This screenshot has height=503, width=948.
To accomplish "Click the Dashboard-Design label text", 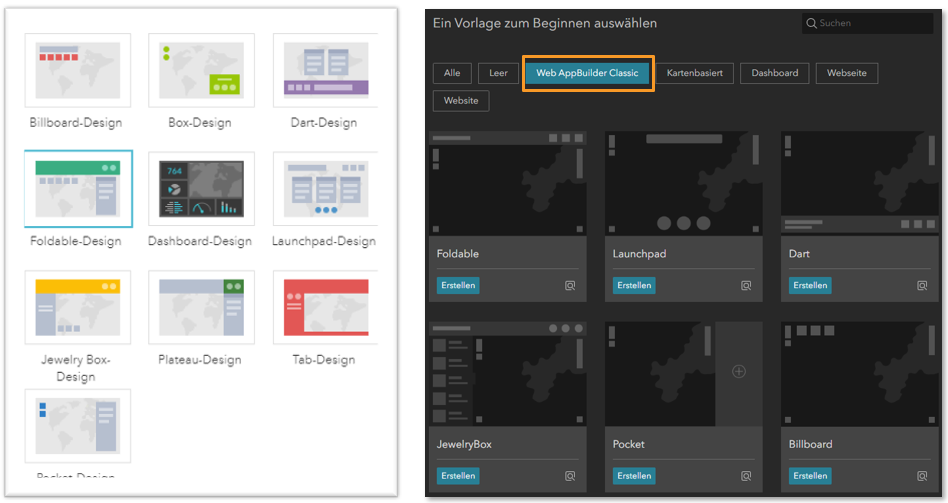I will 200,241.
